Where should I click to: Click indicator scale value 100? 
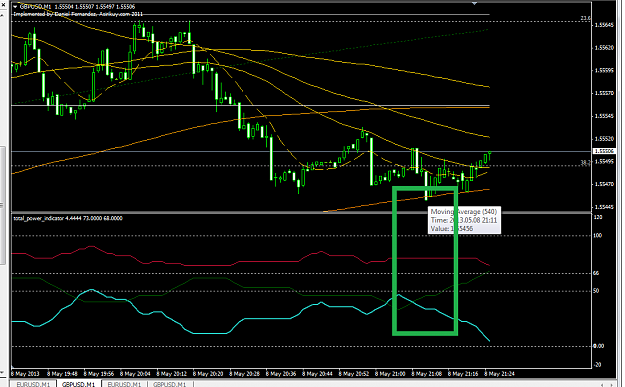[597, 236]
